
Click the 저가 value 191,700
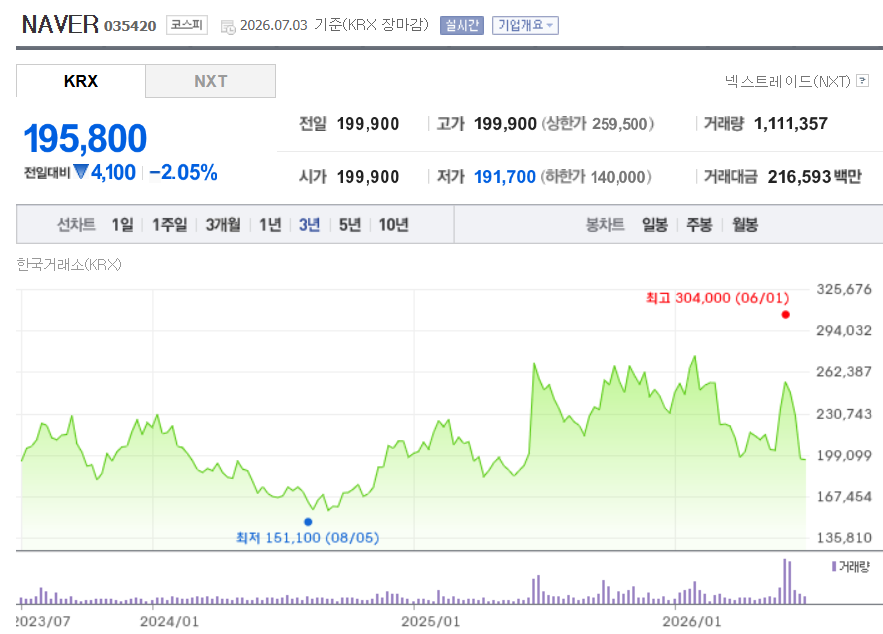(x=505, y=177)
